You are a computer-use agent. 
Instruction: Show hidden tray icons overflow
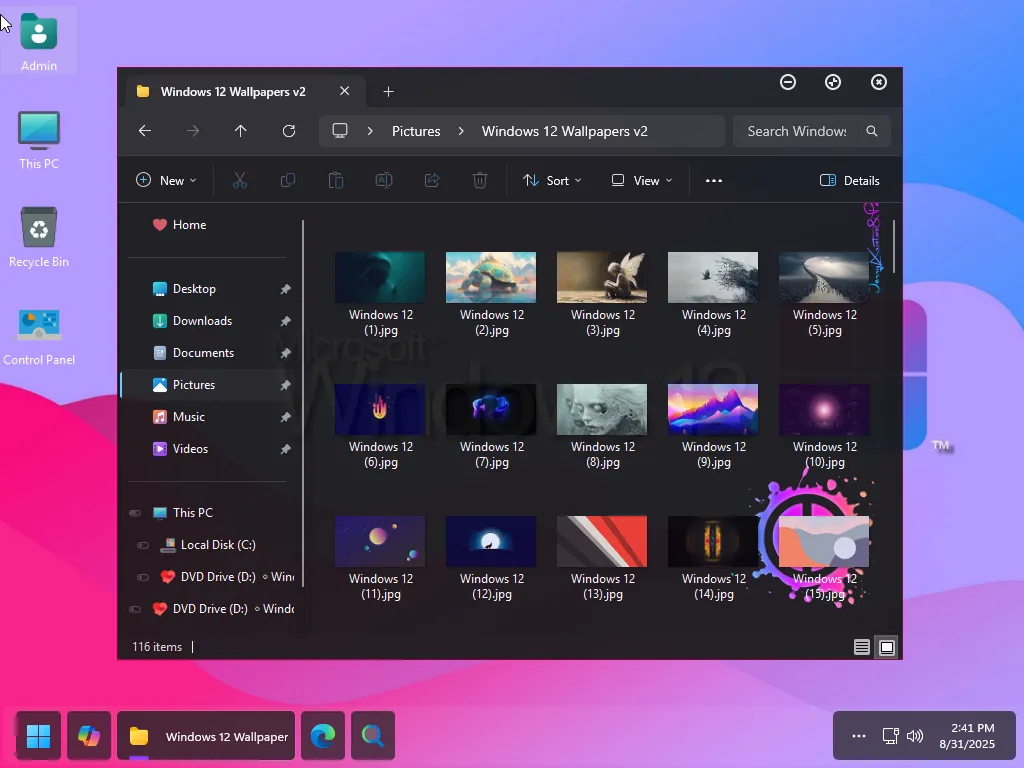click(x=859, y=736)
